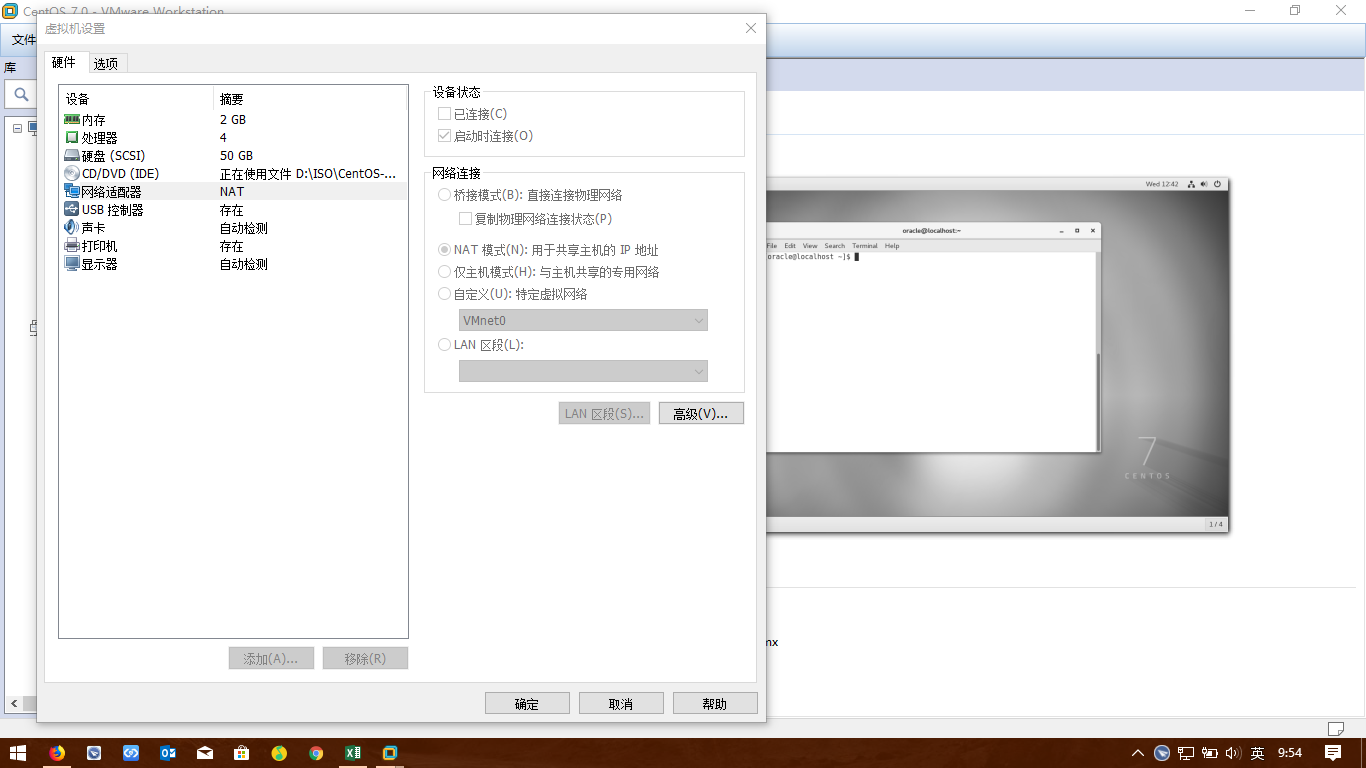This screenshot has width=1366, height=768.
Task: Toggle the 已连接(C) checkbox
Action: pyautogui.click(x=445, y=114)
